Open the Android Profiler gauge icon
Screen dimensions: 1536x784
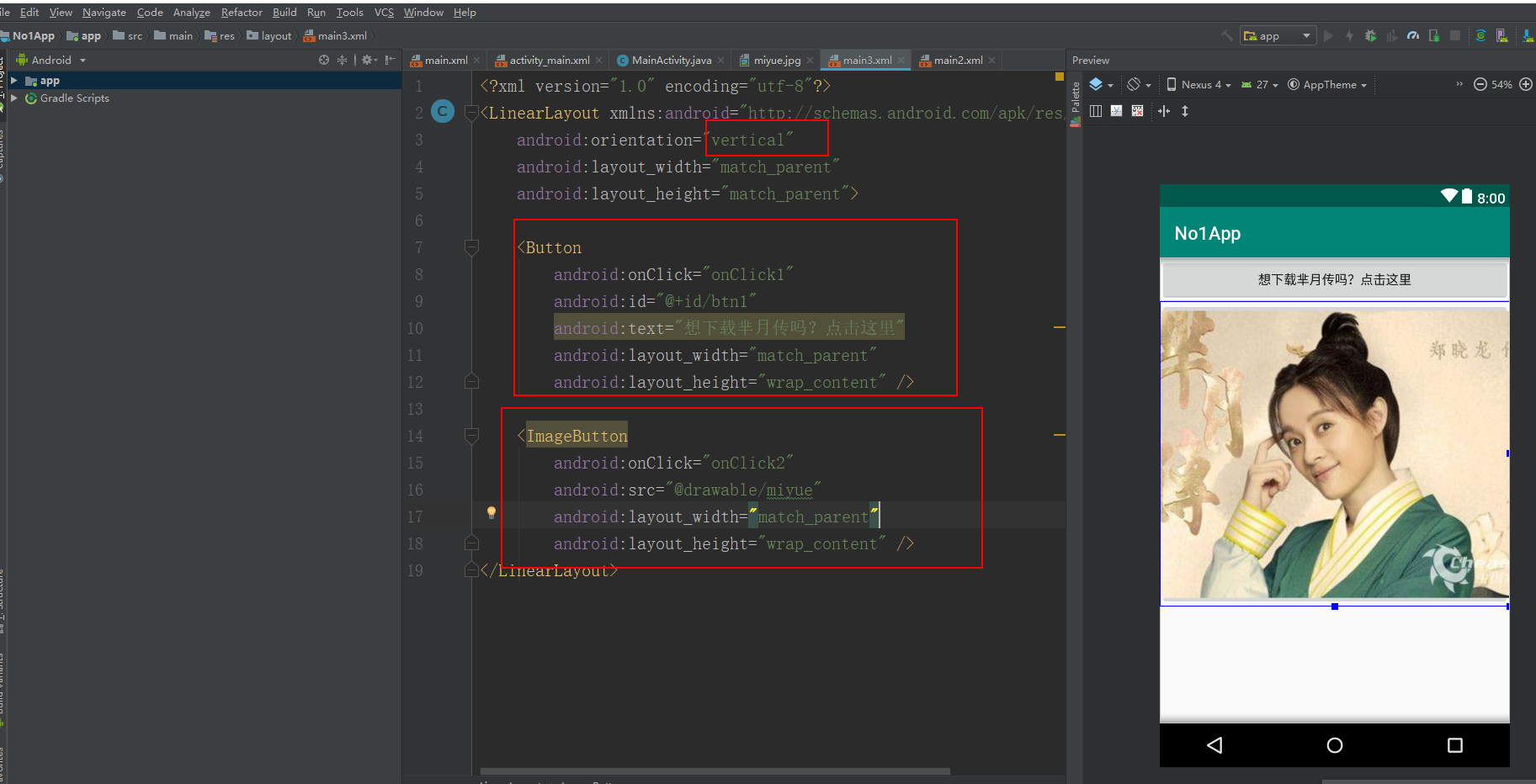pyautogui.click(x=1413, y=36)
